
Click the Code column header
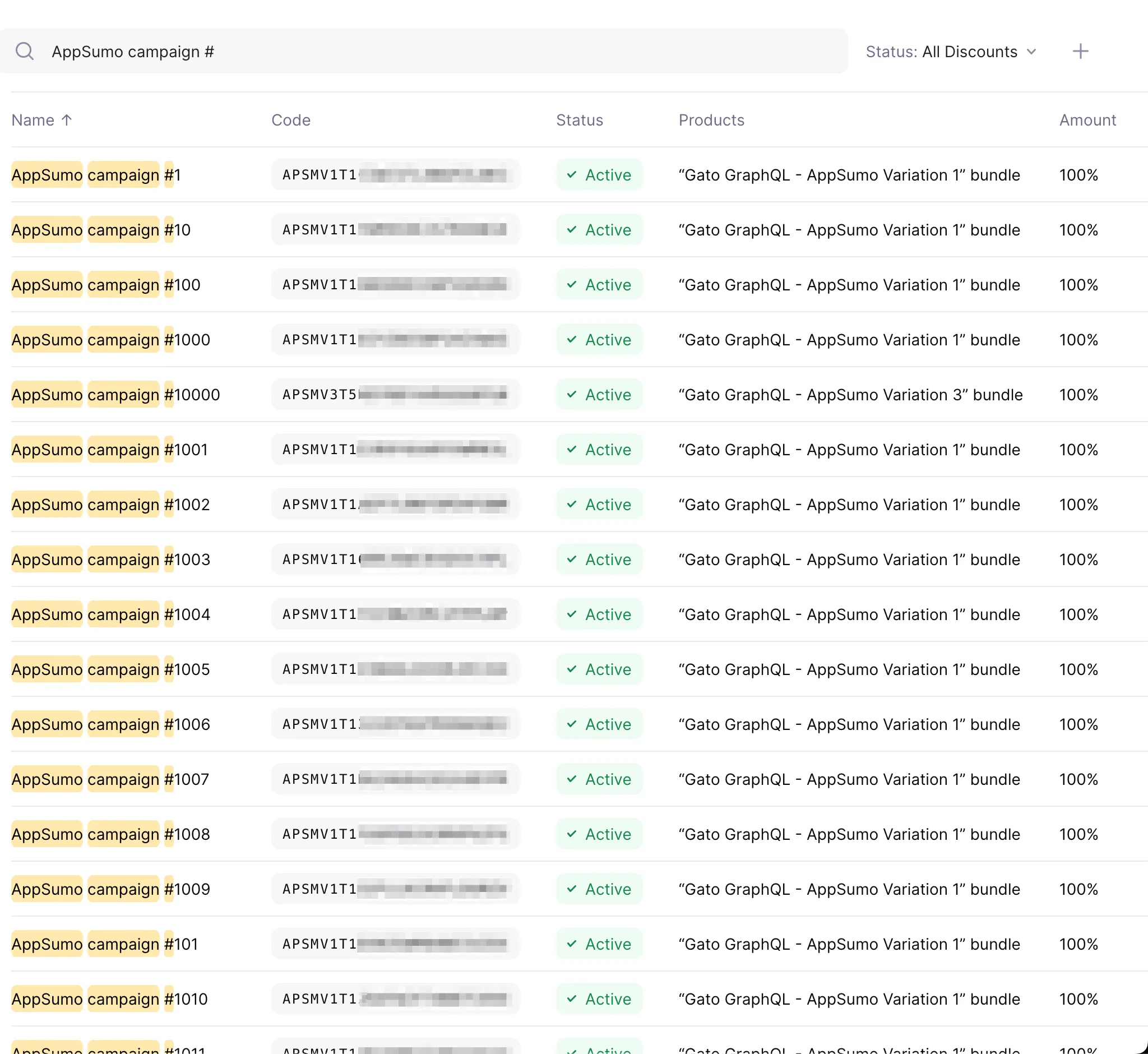291,121
